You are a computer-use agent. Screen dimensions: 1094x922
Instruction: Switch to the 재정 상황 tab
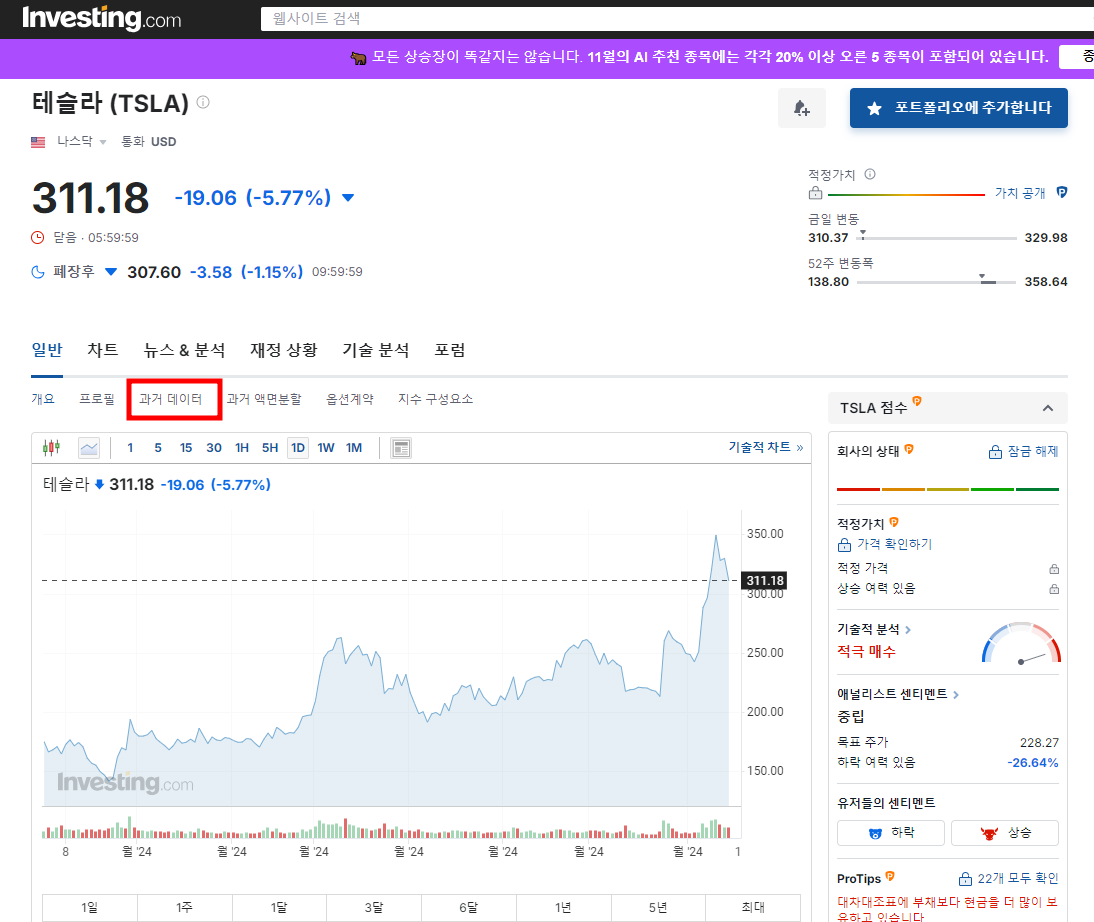point(284,350)
